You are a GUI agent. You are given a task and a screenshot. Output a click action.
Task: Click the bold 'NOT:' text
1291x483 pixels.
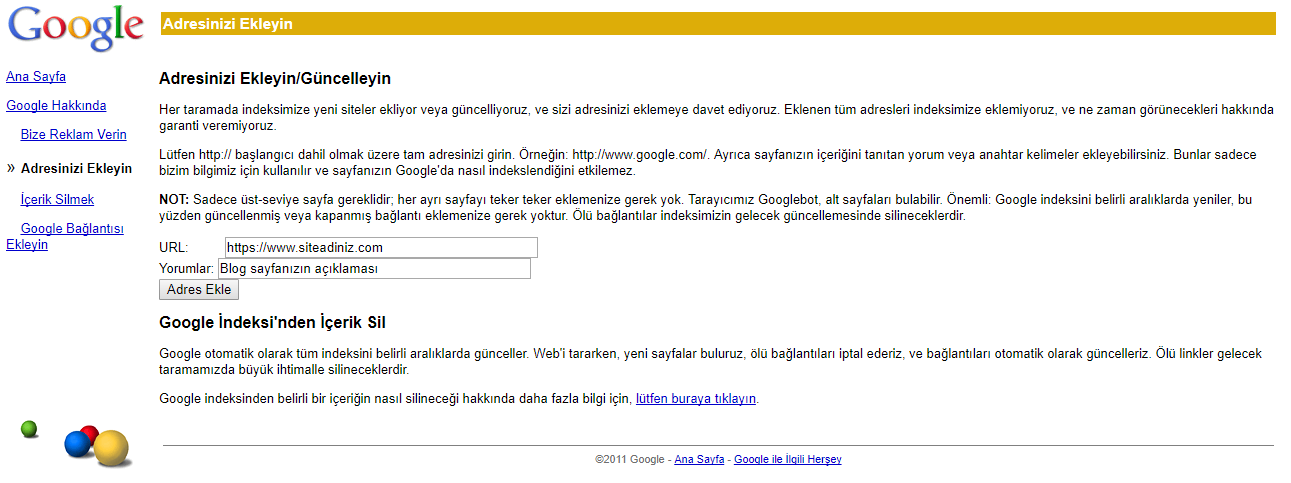click(x=174, y=200)
